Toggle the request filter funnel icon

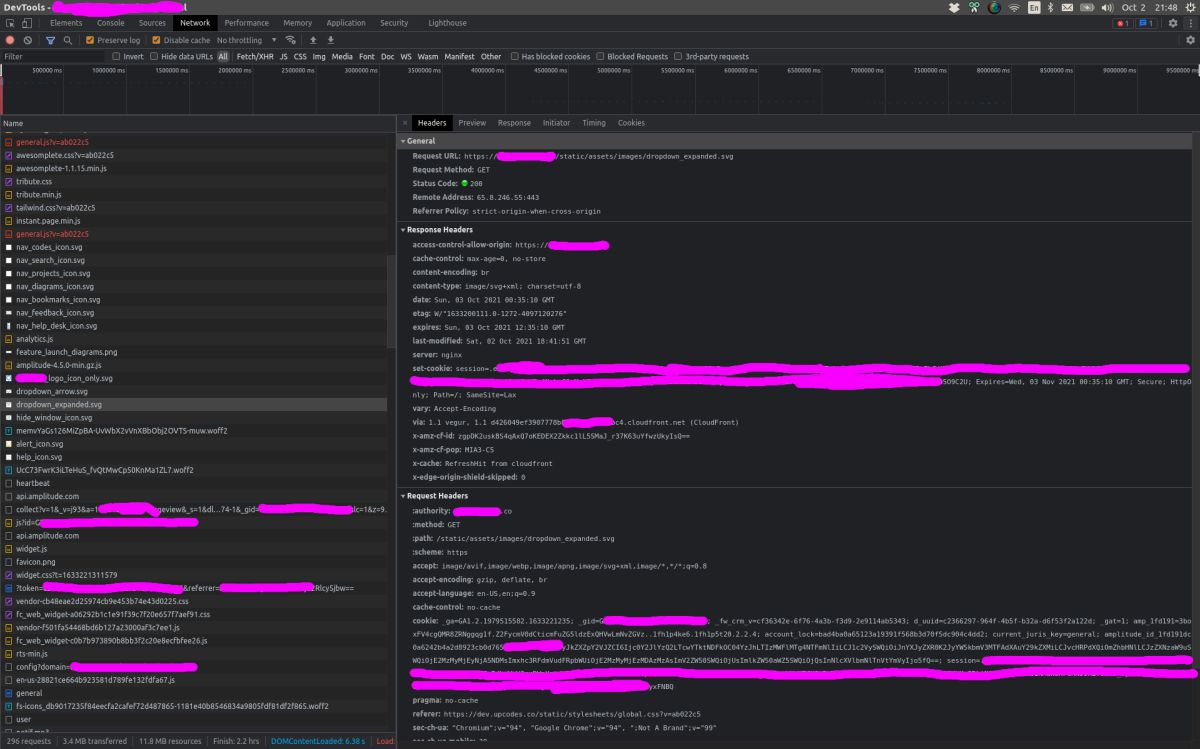50,40
